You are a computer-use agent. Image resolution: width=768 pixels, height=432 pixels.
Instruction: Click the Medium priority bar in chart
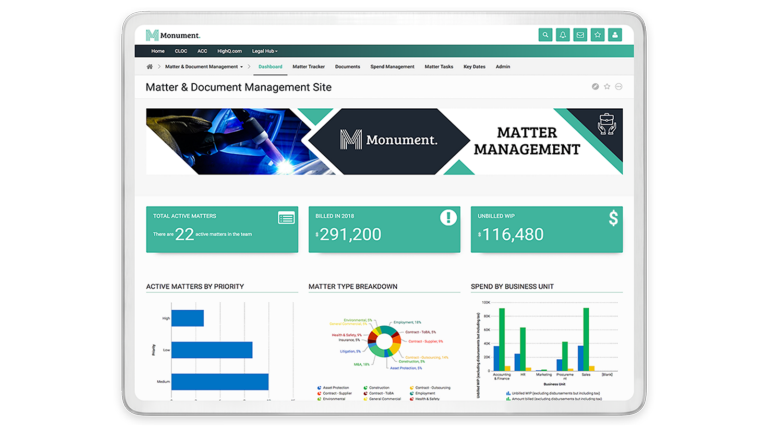[x=220, y=382]
